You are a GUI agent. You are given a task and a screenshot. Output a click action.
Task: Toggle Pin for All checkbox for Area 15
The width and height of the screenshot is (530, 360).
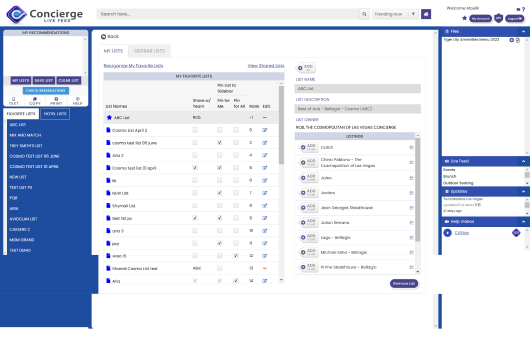click(x=236, y=256)
